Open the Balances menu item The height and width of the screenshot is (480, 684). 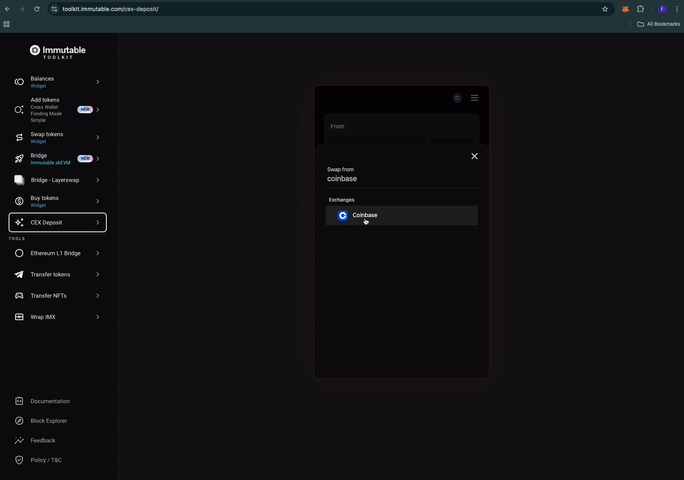58,82
